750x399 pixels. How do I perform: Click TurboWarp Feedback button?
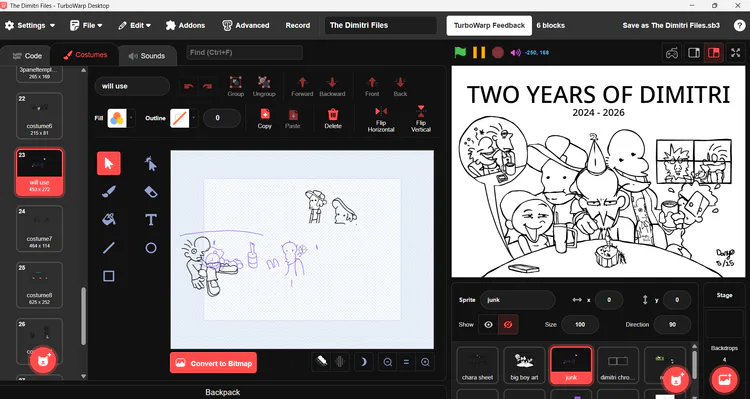(x=489, y=25)
